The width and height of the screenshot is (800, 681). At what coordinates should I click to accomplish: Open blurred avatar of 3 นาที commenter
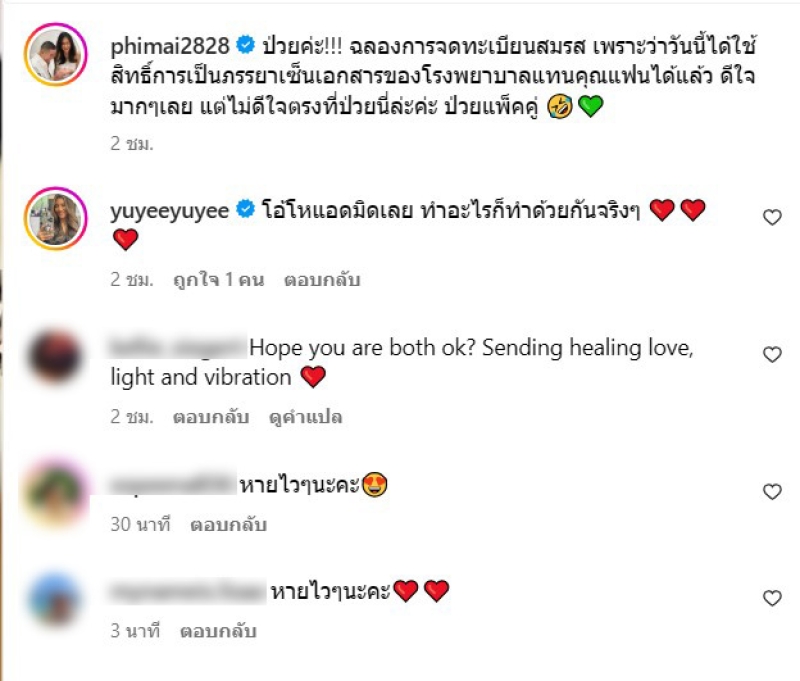[x=55, y=599]
